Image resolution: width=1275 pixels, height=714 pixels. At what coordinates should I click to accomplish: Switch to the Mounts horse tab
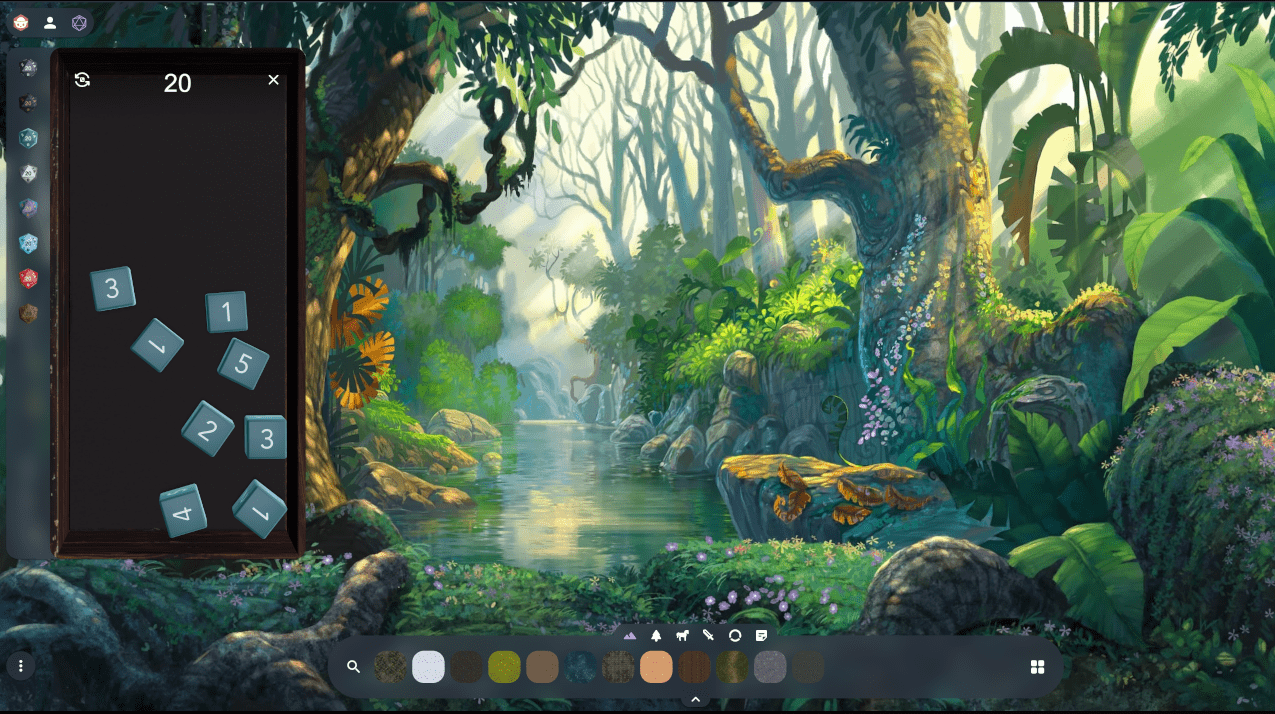coord(682,635)
